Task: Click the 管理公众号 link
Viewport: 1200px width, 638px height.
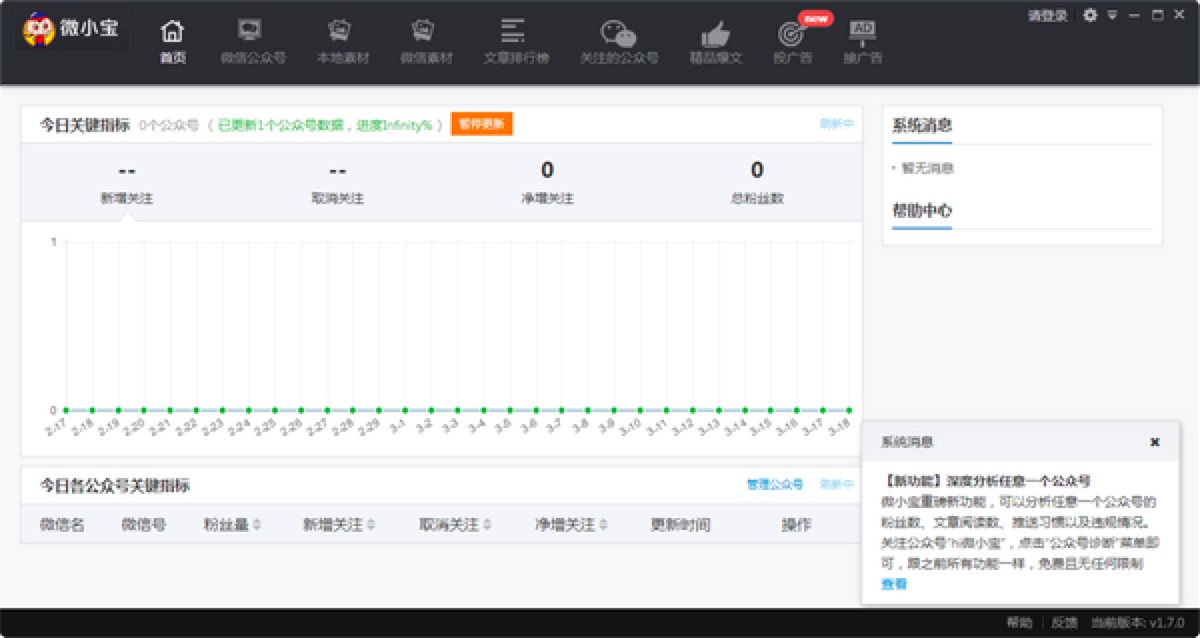Action: click(774, 485)
